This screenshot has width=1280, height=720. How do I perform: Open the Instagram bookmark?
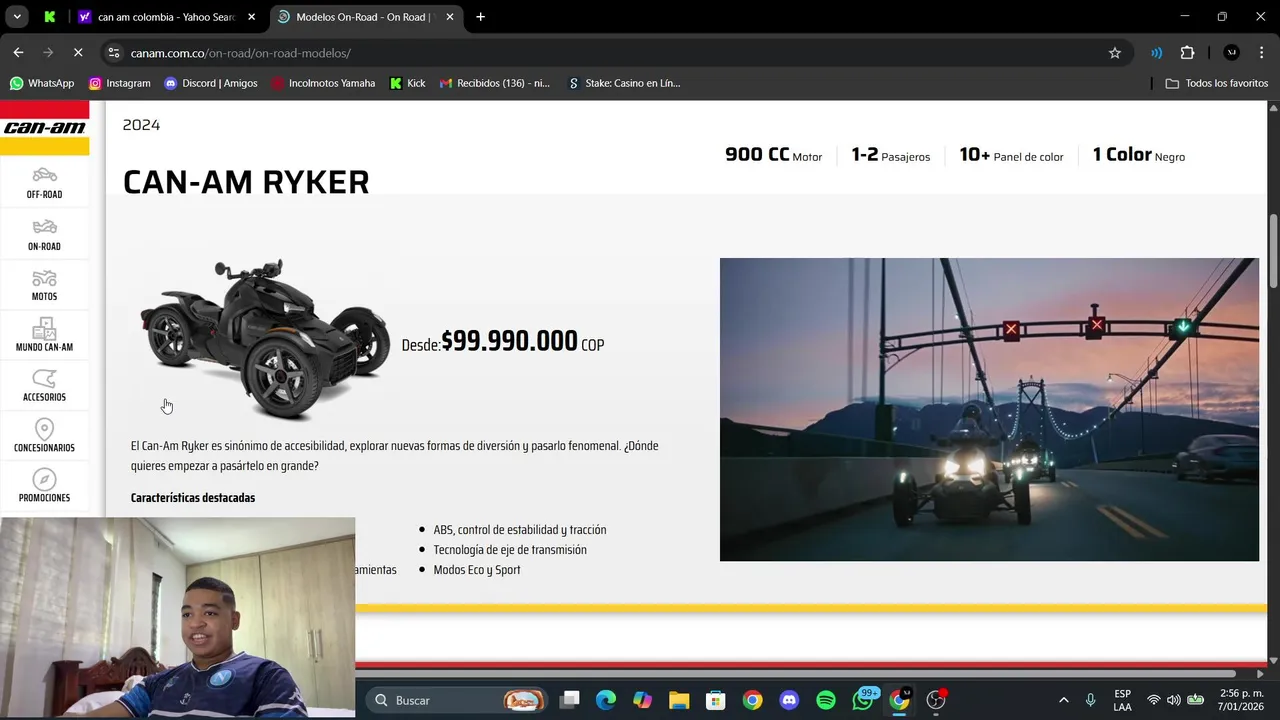[119, 83]
